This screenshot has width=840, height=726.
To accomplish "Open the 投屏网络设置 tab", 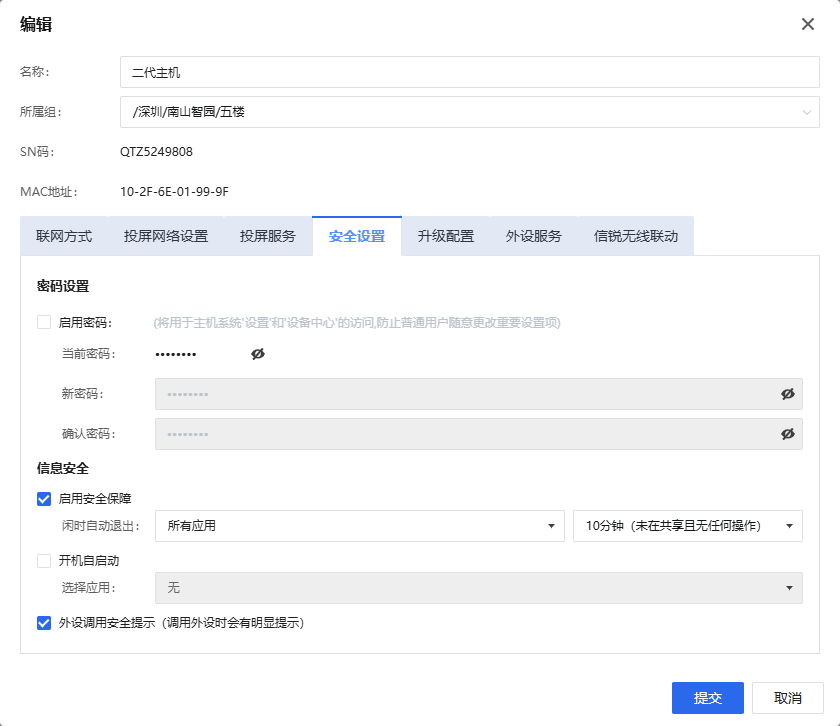I will [x=166, y=237].
